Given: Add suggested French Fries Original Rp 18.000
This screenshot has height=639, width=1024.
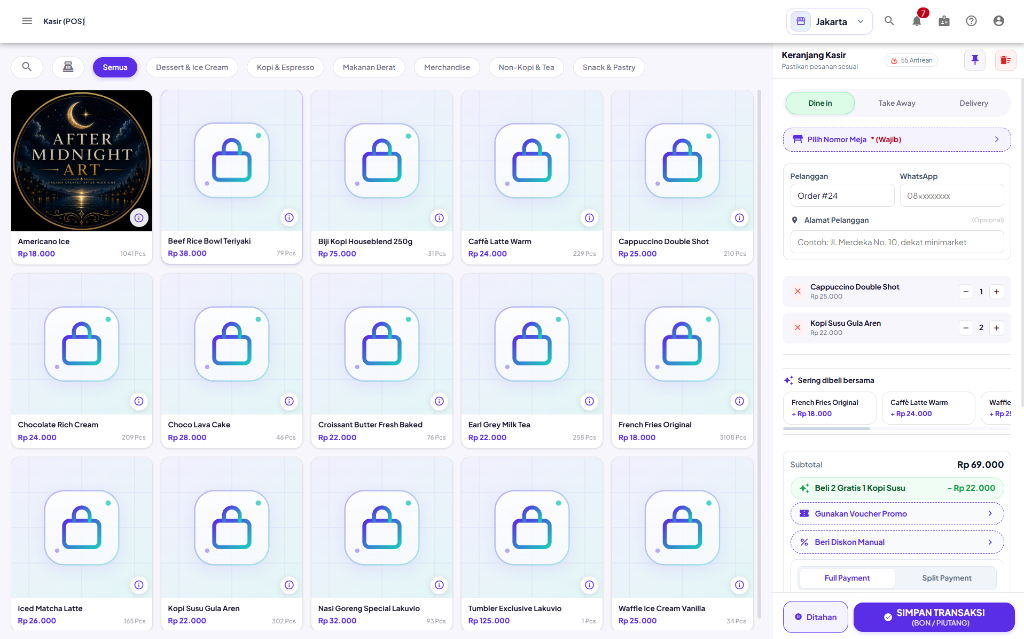Looking at the screenshot, I should [x=829, y=408].
